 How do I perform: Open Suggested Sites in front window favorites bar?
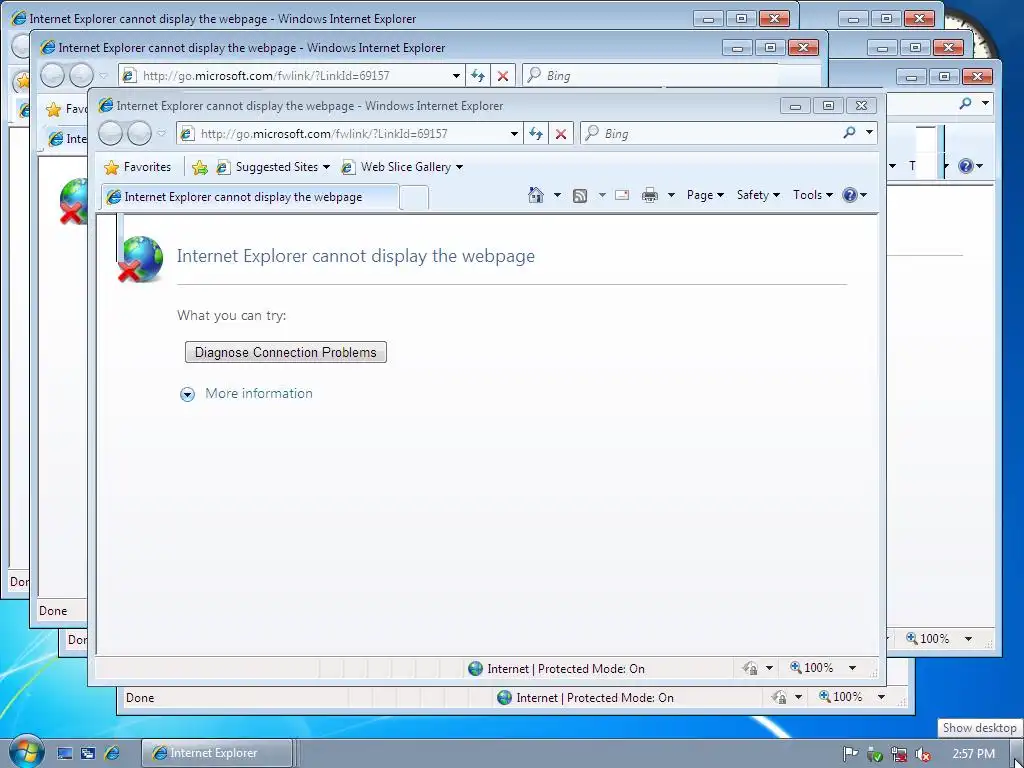[273, 167]
